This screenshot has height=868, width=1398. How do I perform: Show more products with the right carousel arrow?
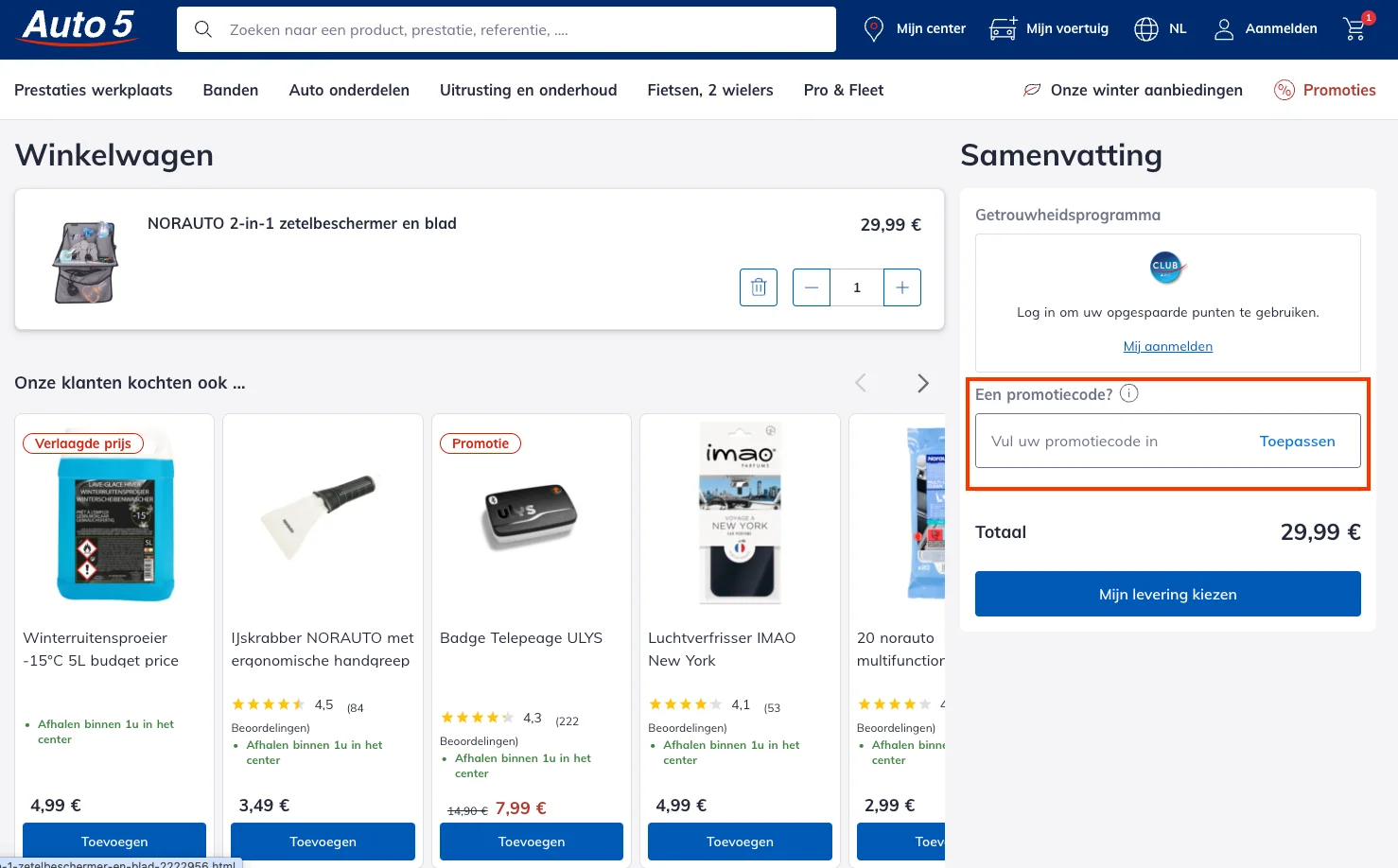[x=922, y=382]
